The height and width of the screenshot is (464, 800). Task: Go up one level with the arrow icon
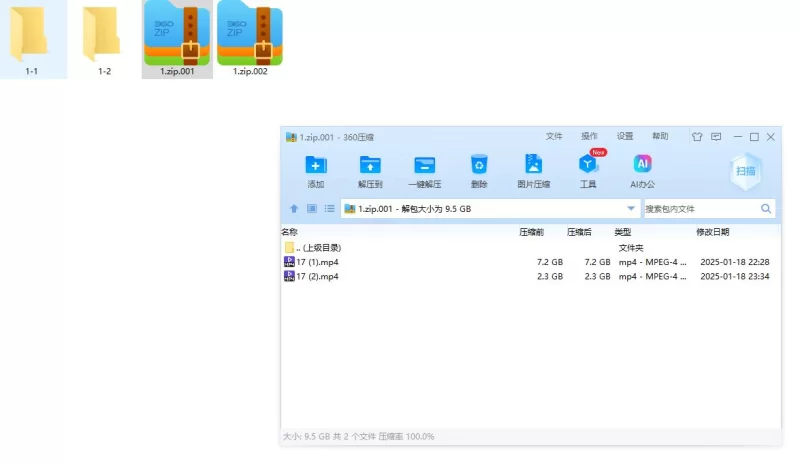click(x=294, y=209)
